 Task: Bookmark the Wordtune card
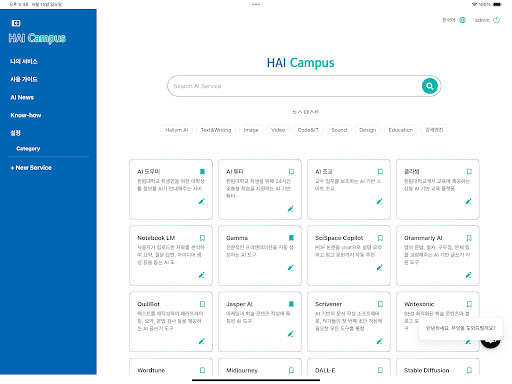[202, 370]
